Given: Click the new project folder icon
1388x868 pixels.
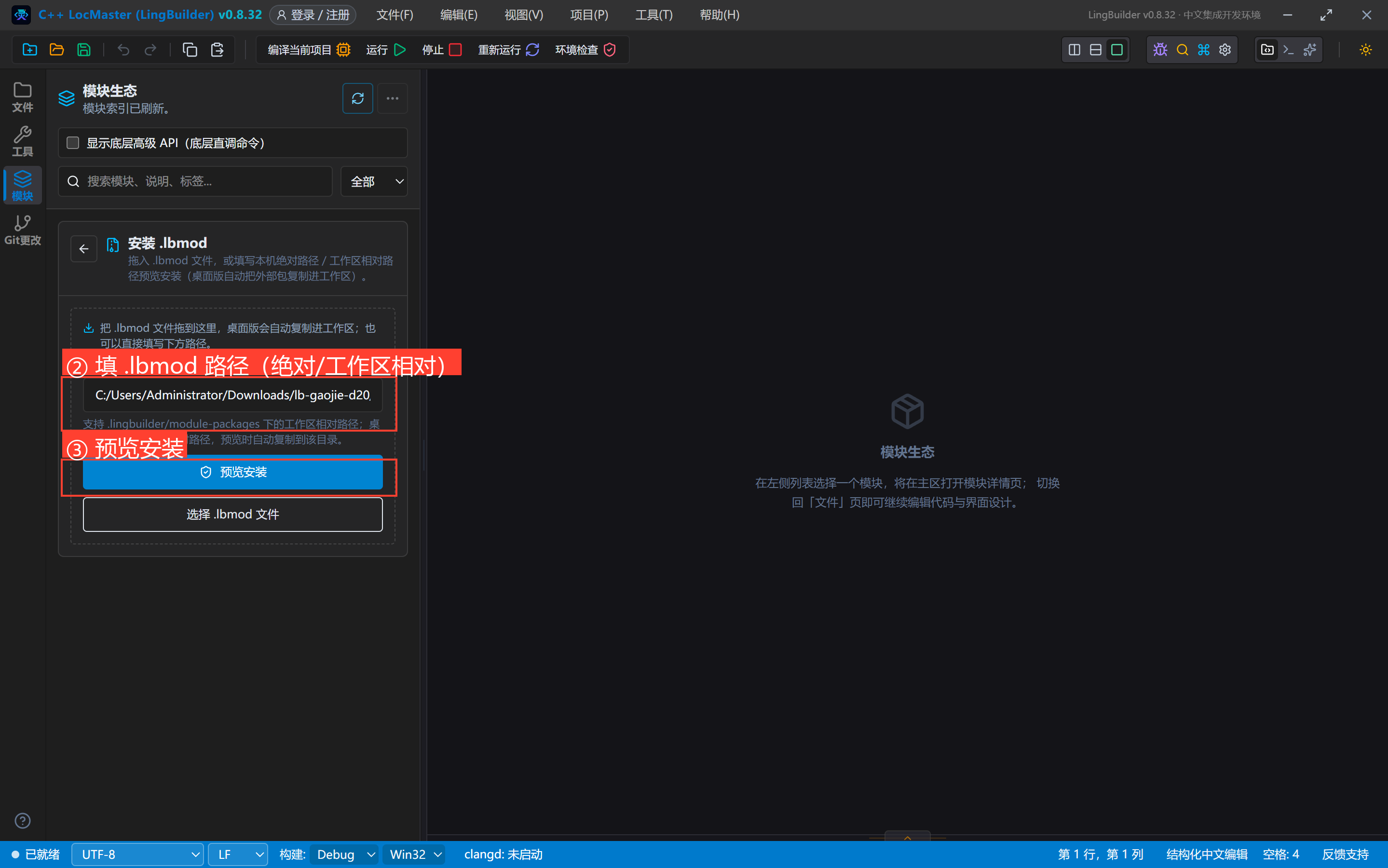Looking at the screenshot, I should pyautogui.click(x=29, y=49).
